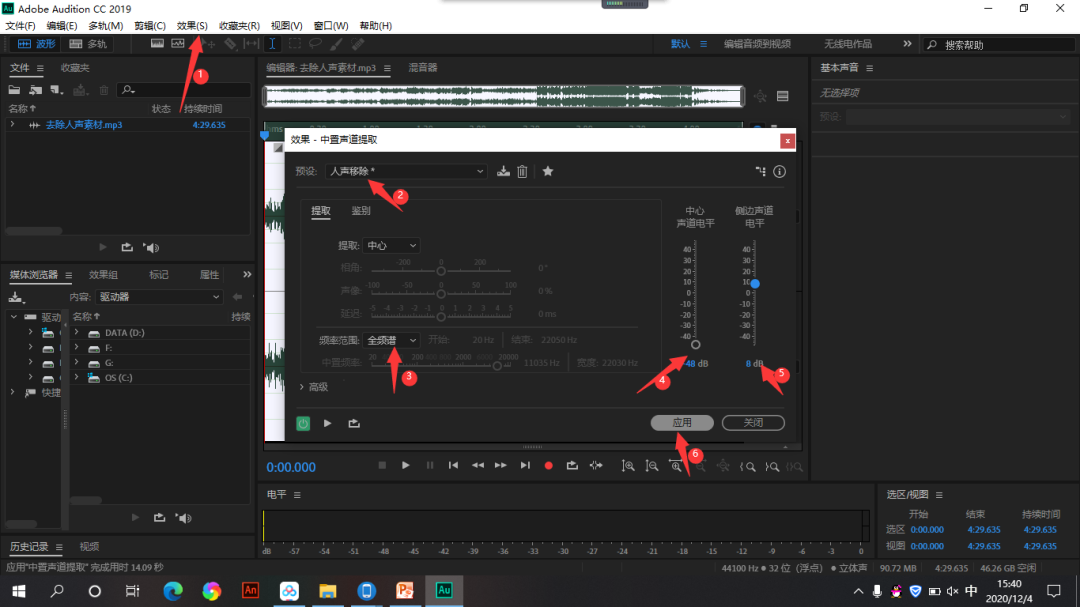1080x607 pixels.
Task: Show the spectral pitch display icon
Action: (178, 43)
